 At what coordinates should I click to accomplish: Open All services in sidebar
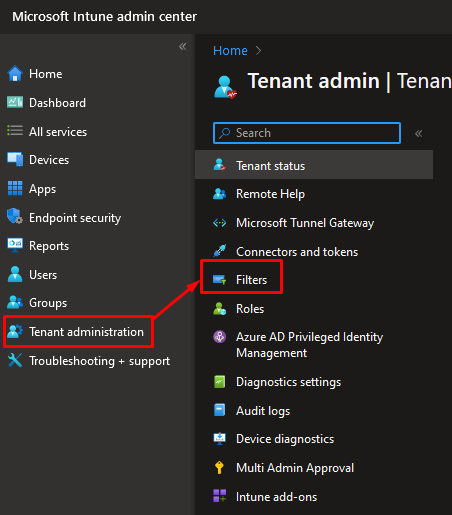(x=58, y=132)
